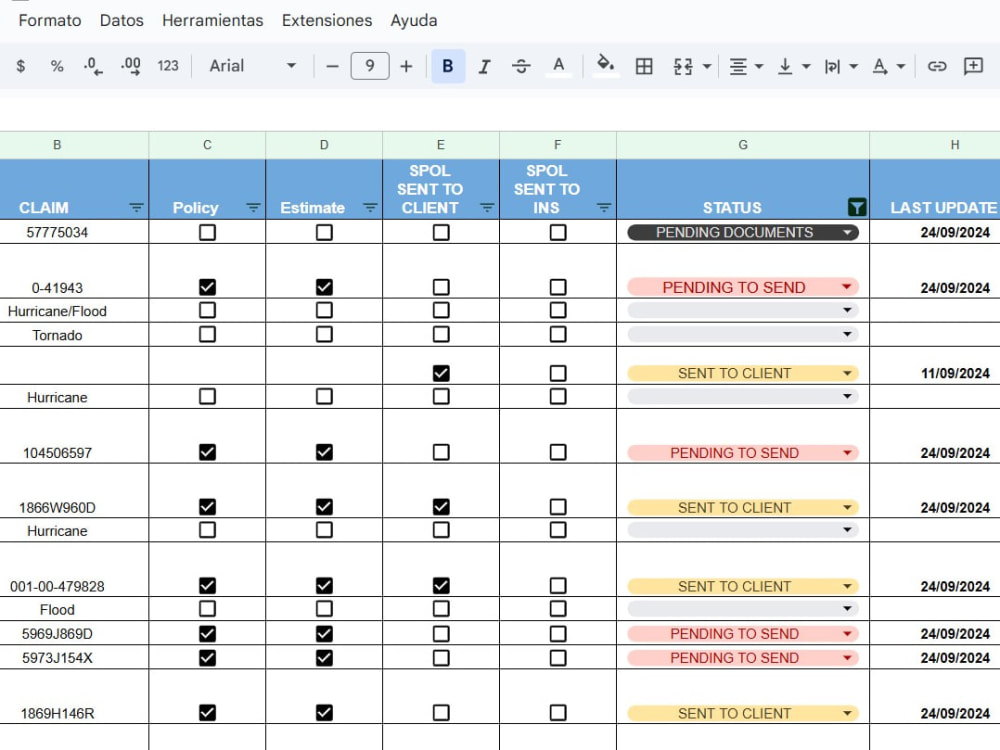Select column G header
Viewport: 1000px width, 750px height.
point(743,145)
